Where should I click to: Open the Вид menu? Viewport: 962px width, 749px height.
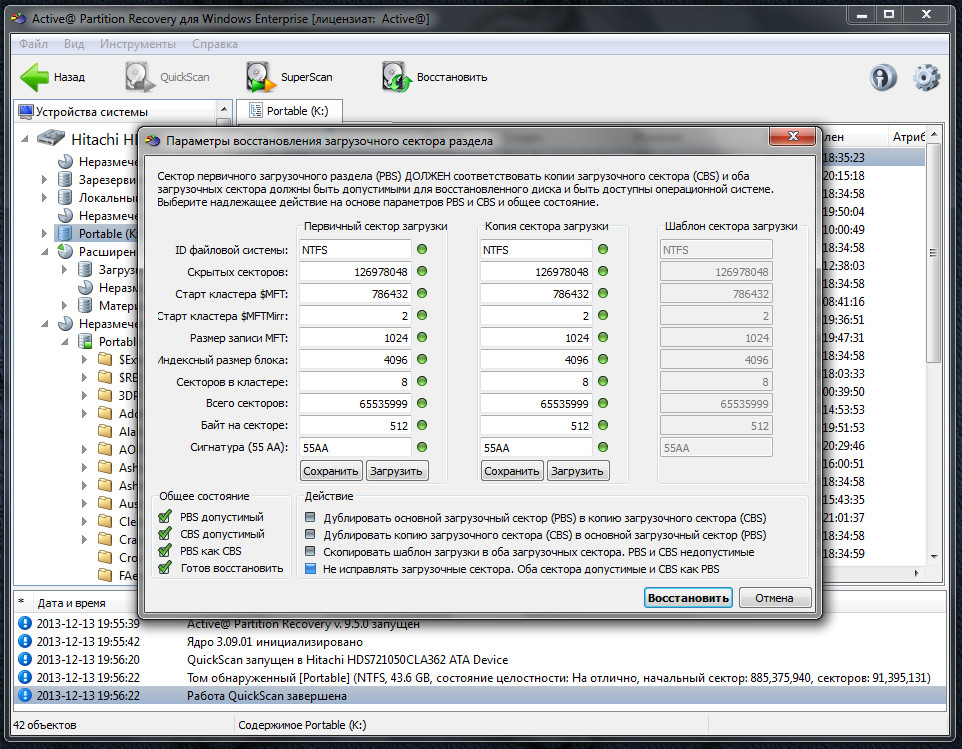pyautogui.click(x=74, y=44)
